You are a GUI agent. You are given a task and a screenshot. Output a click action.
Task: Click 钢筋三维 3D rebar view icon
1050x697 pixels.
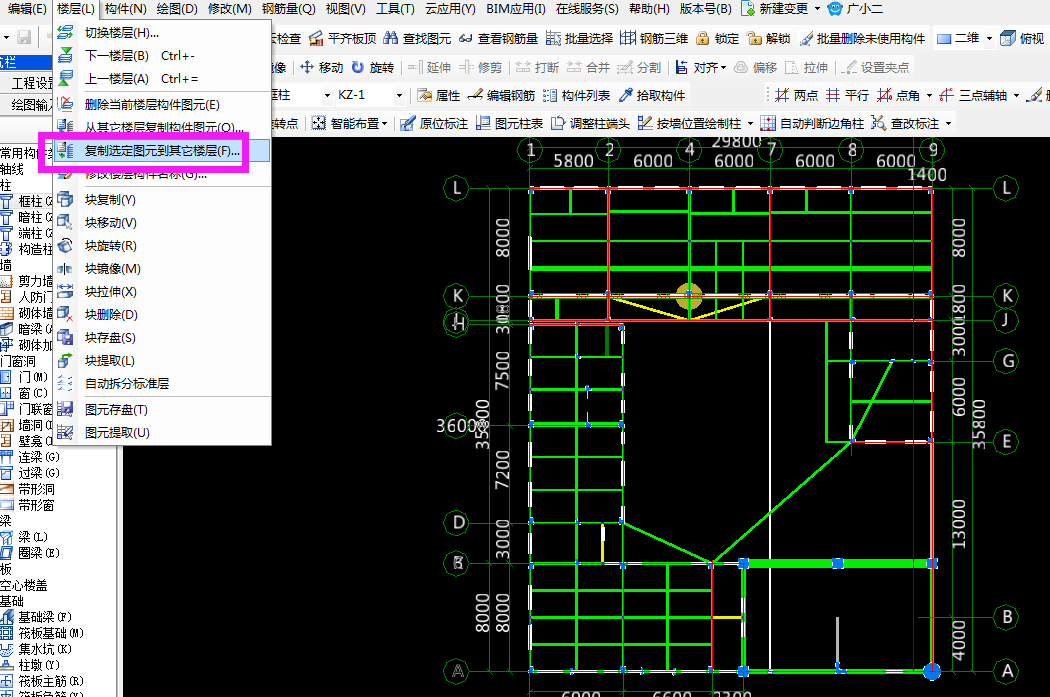coord(628,39)
